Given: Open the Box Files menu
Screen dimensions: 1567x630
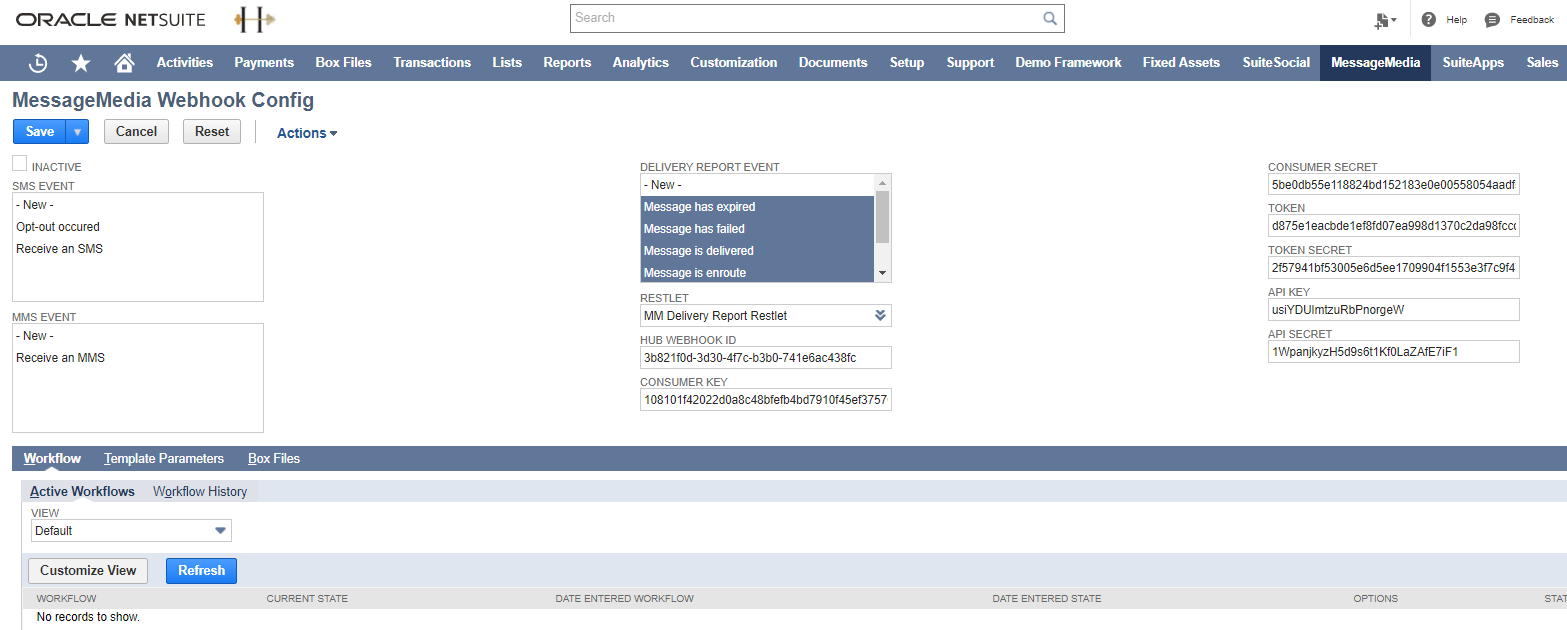Looking at the screenshot, I should pyautogui.click(x=343, y=63).
